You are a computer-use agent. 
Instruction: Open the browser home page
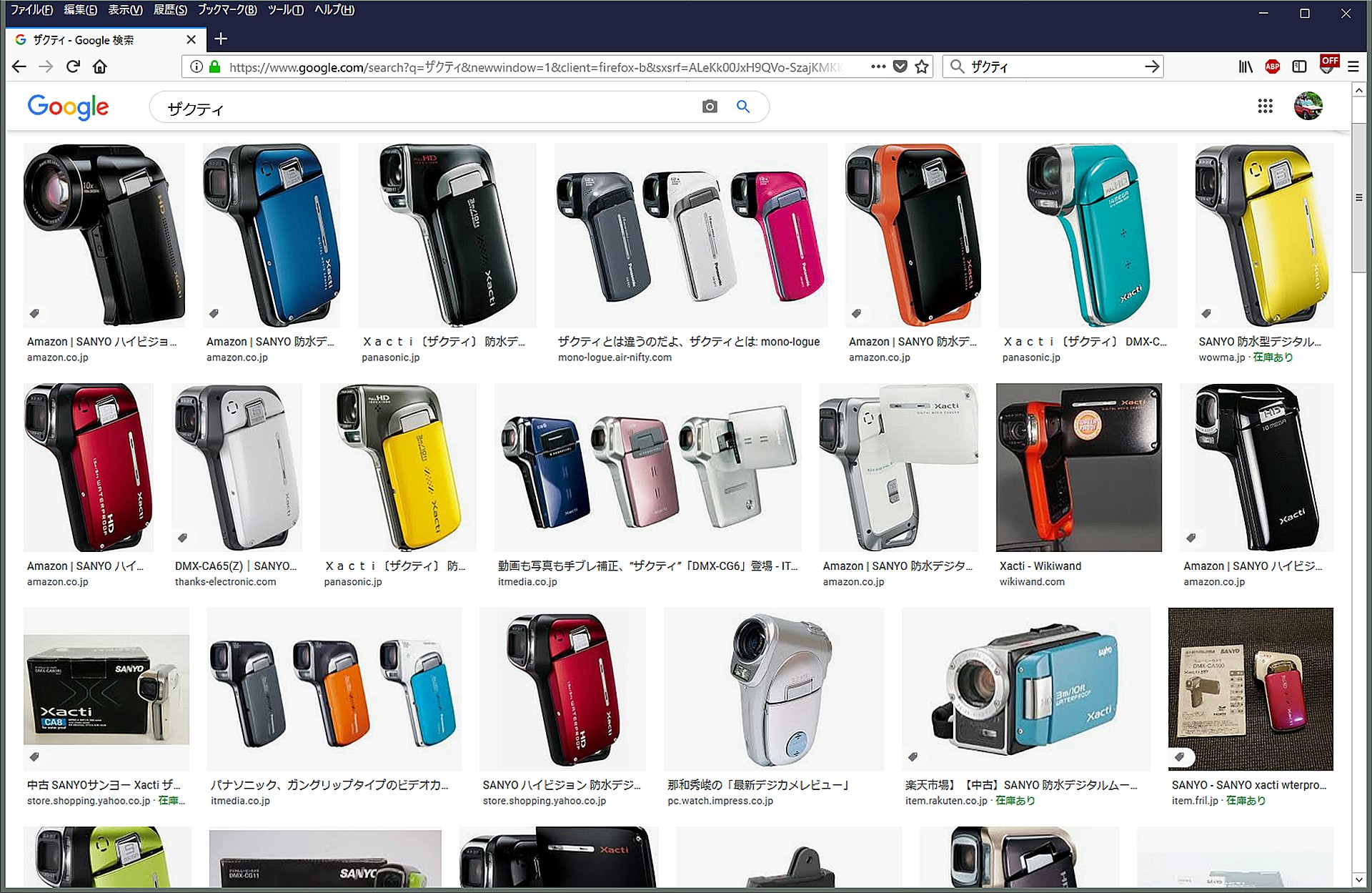100,66
